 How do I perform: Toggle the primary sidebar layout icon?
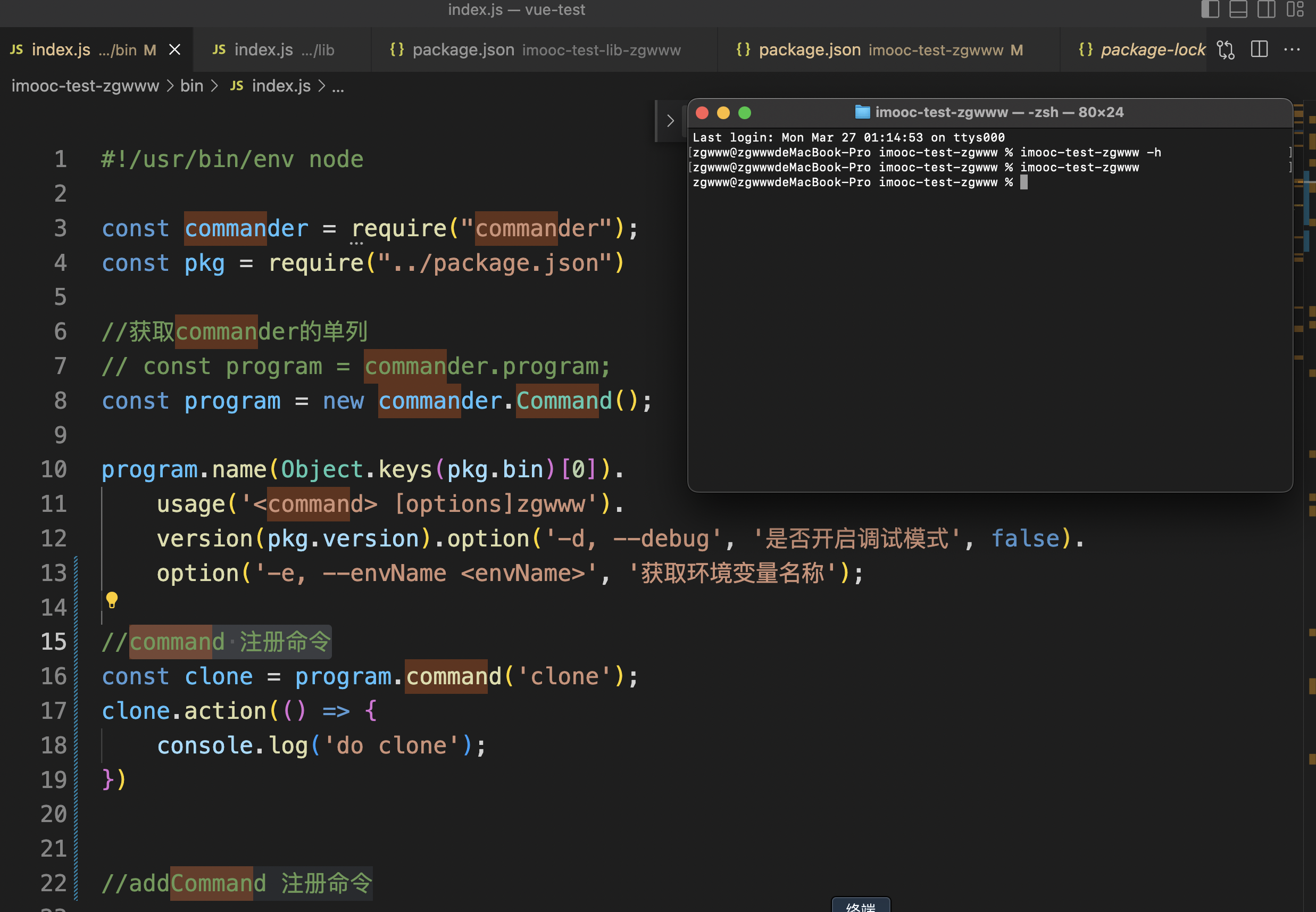tap(1210, 10)
